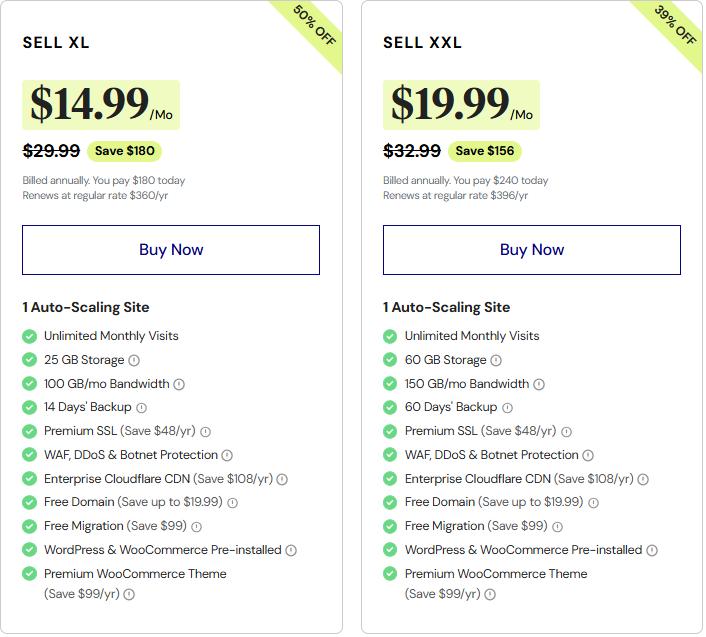Click info icon for 100 GB/mo Bandwidth
Image resolution: width=706 pixels, height=637 pixels.
click(179, 384)
